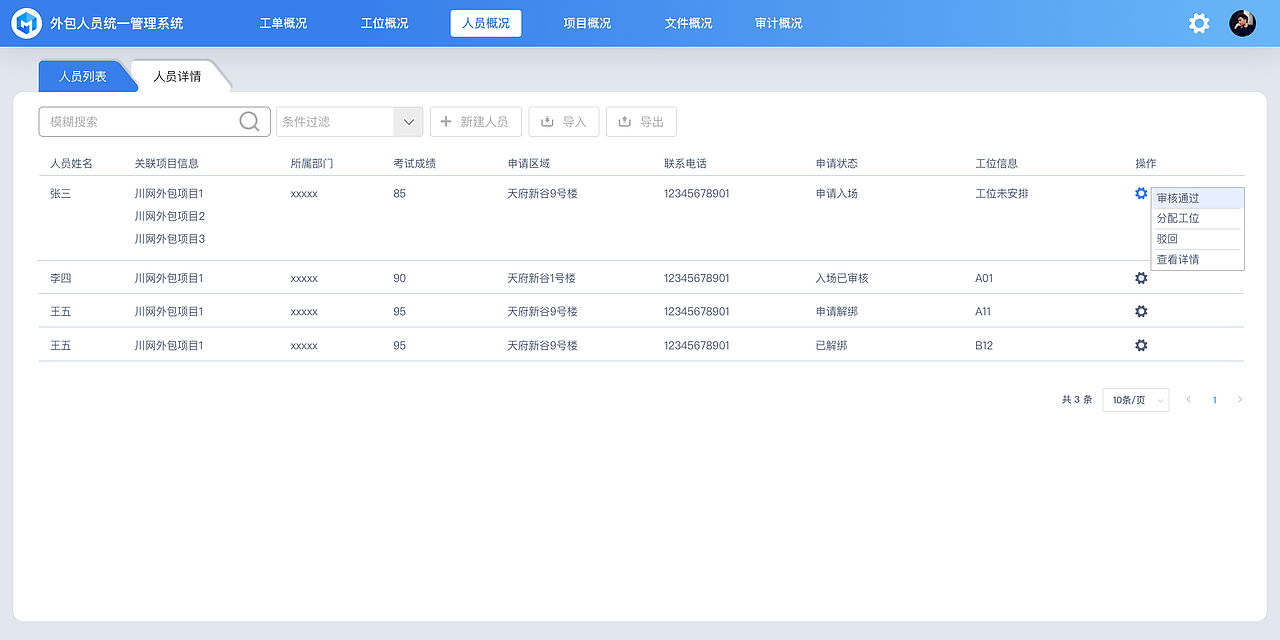The image size is (1280, 640).
Task: Click the 新建人员 button
Action: pos(475,121)
